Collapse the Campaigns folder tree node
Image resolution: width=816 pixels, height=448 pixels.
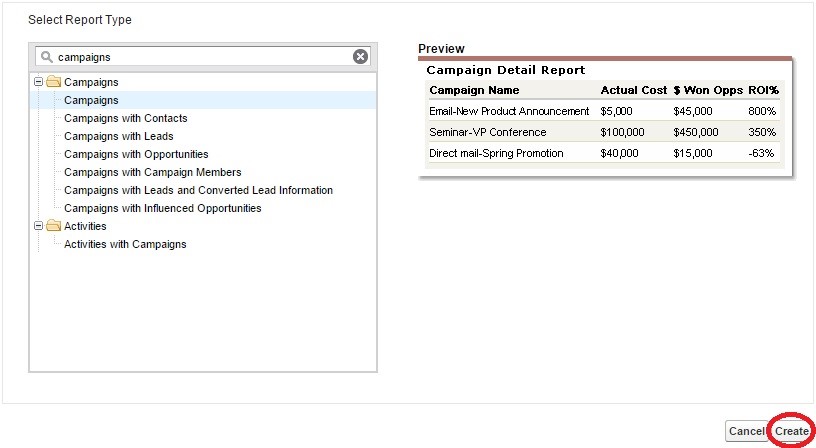coord(39,82)
